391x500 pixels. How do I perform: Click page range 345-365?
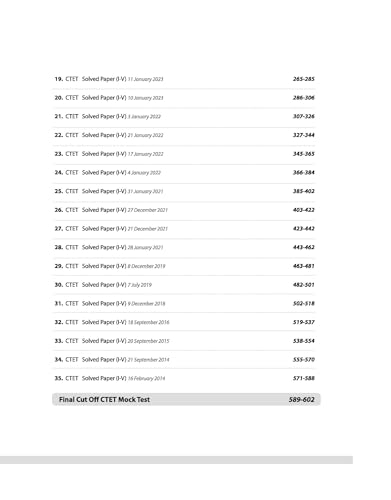[x=304, y=154]
